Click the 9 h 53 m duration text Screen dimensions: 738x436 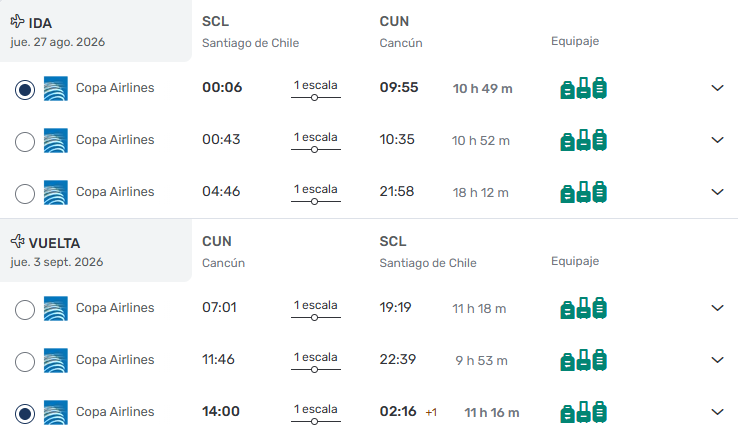[481, 361]
